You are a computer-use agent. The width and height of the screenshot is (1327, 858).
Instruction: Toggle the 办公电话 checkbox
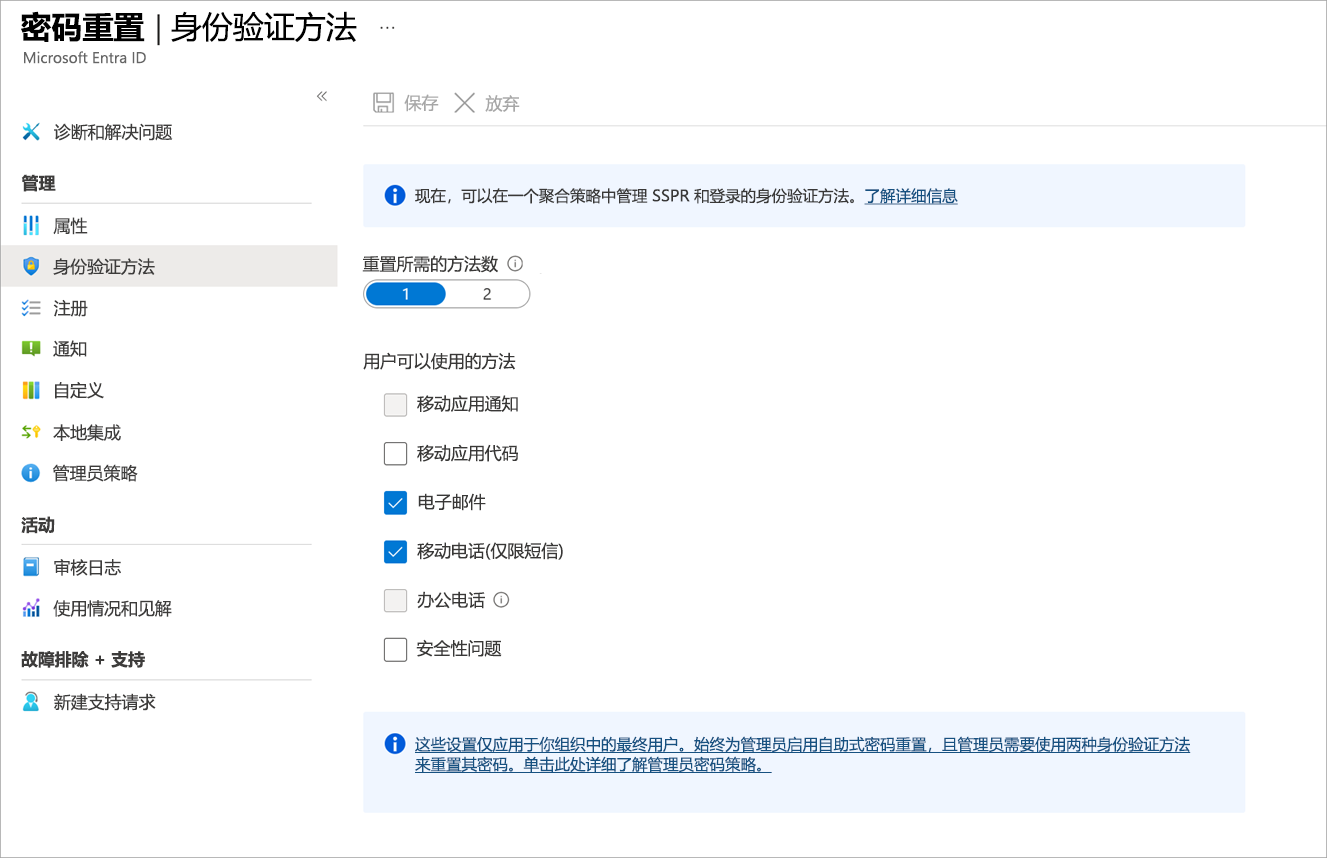[395, 600]
